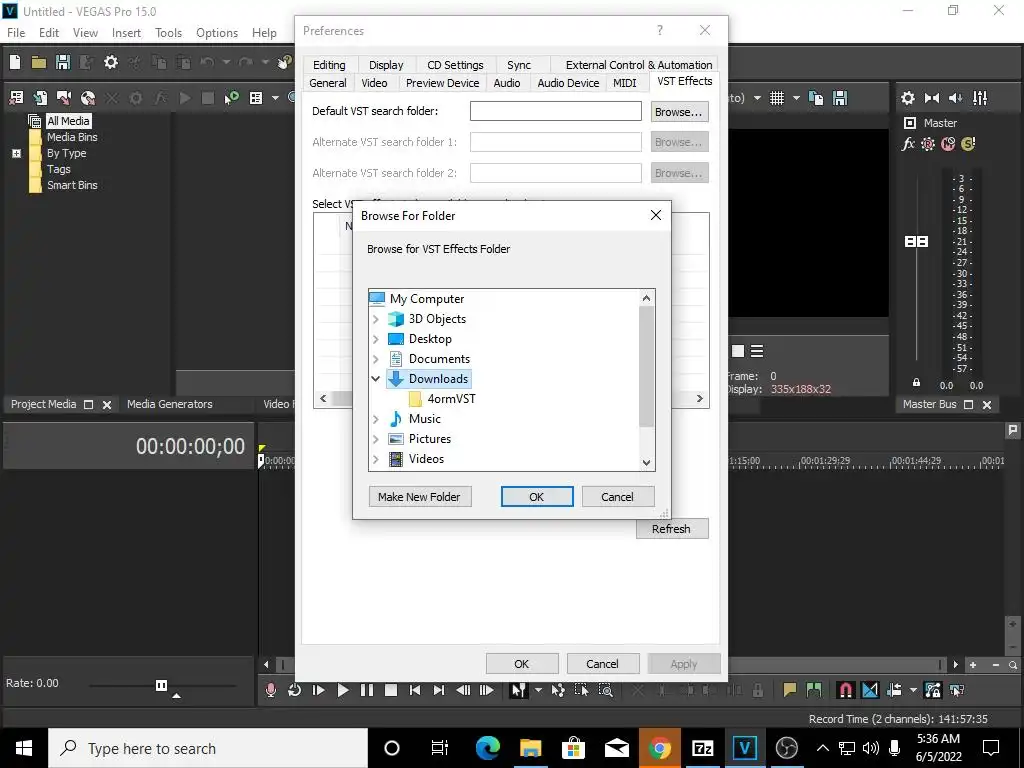
Task: Collapse the Downloads tree node
Action: point(376,378)
